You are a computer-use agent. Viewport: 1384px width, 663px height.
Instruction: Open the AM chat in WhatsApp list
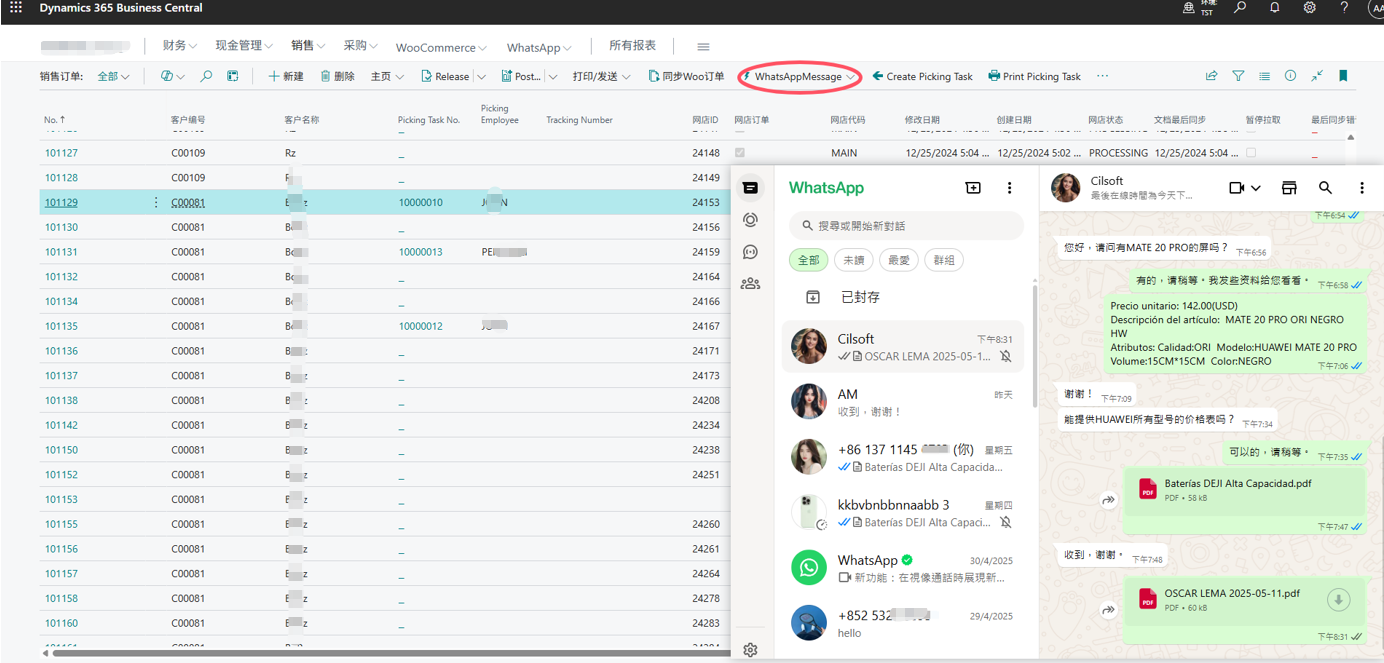pyautogui.click(x=903, y=402)
